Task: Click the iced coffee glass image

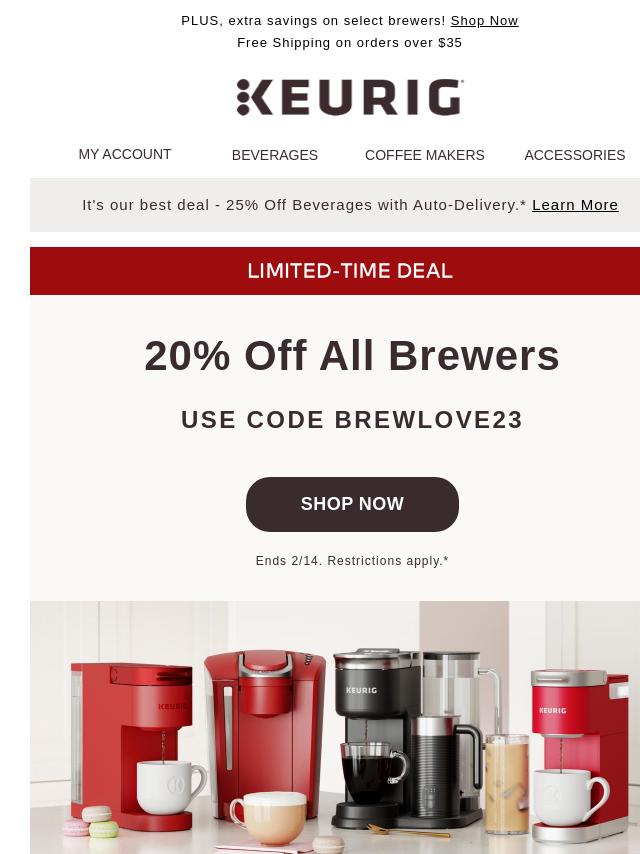Action: coord(507,783)
